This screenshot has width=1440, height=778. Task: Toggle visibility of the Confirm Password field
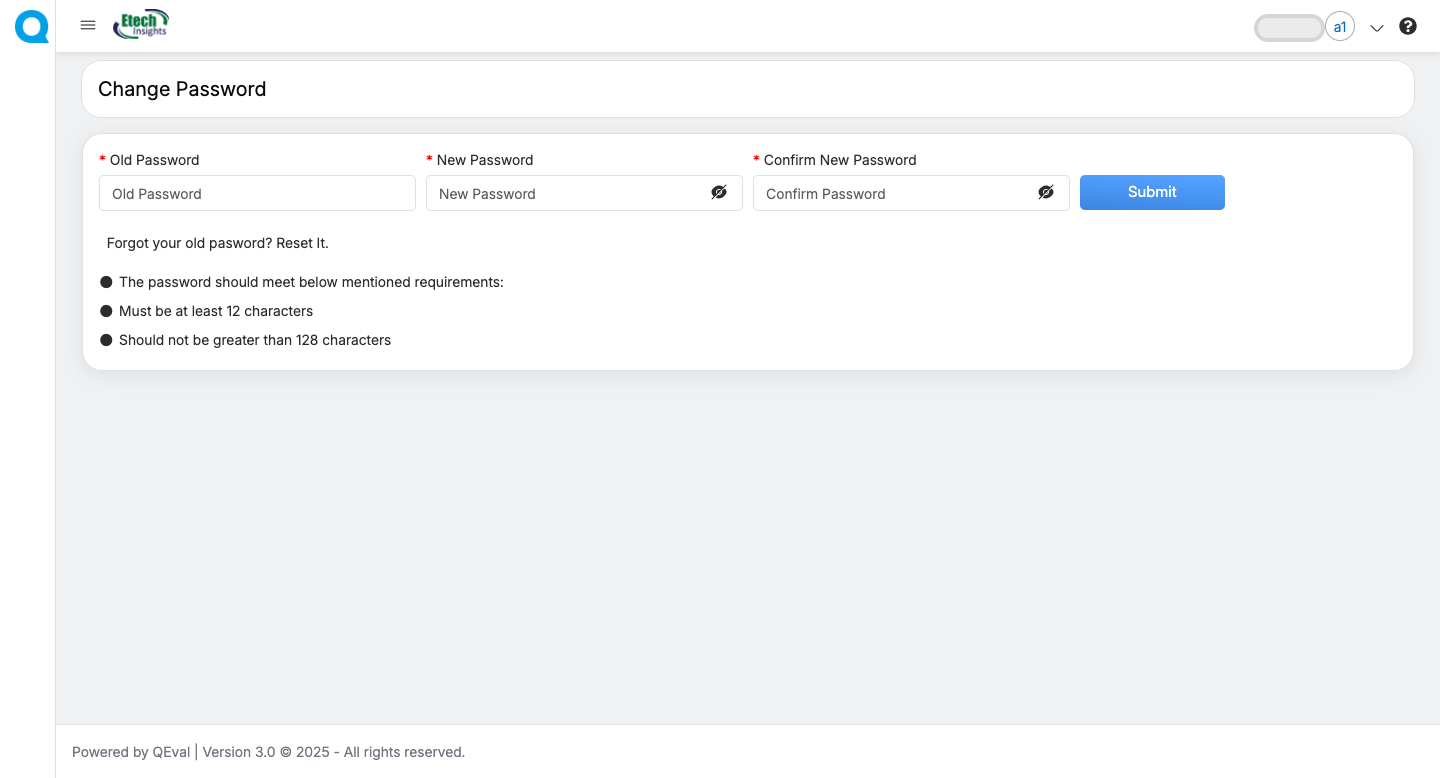coord(1046,193)
